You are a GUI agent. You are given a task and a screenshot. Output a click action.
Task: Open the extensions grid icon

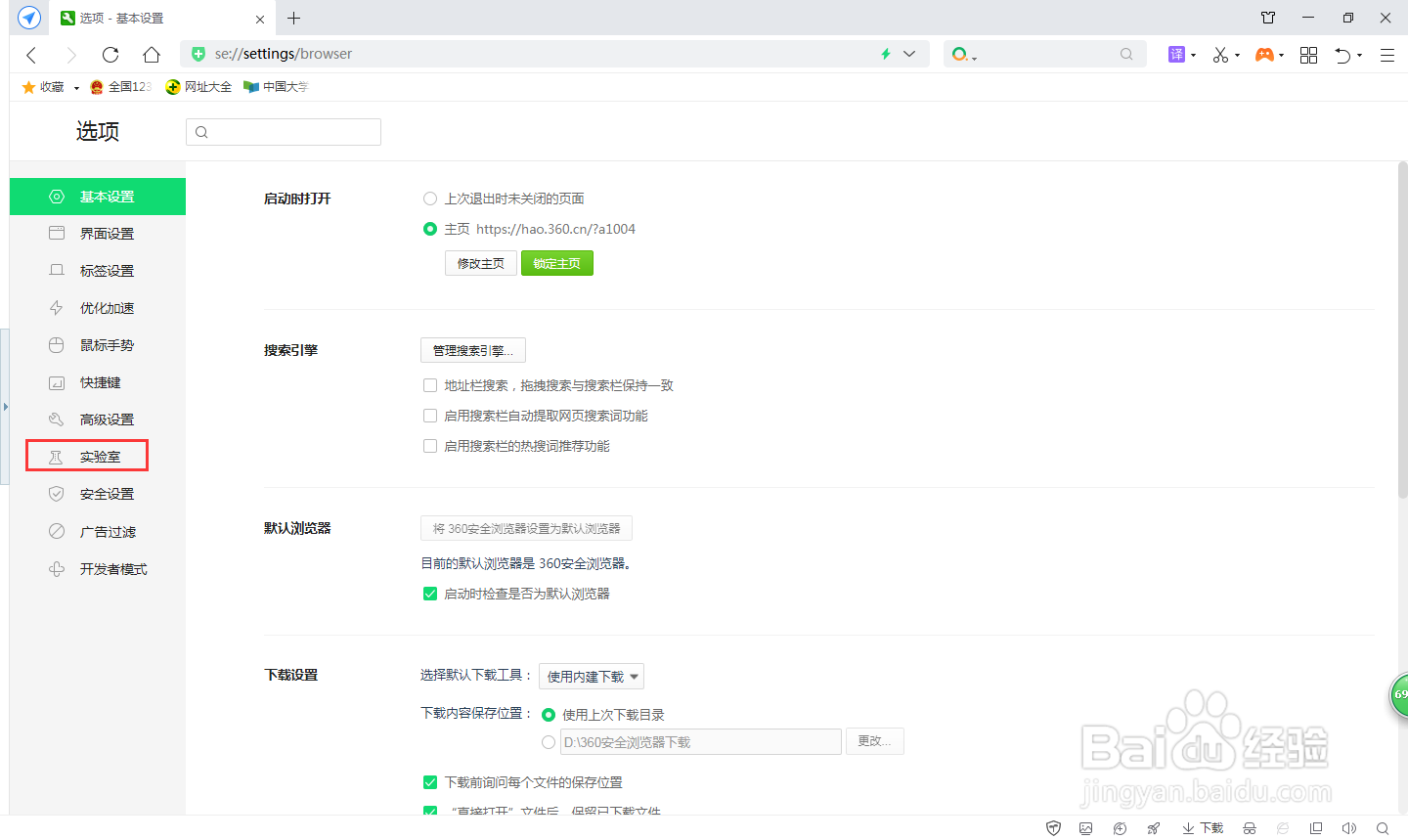coord(1308,55)
